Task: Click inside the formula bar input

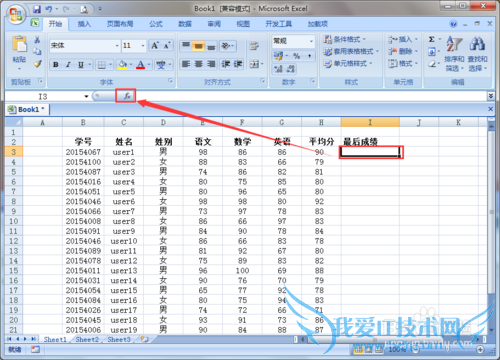Action: pyautogui.click(x=311, y=96)
